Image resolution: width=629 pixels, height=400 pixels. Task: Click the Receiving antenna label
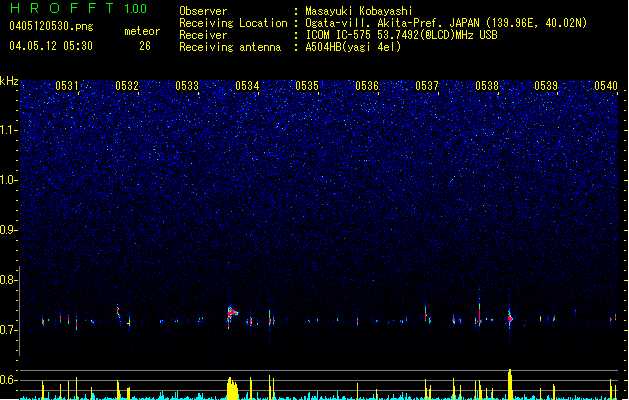coord(230,47)
